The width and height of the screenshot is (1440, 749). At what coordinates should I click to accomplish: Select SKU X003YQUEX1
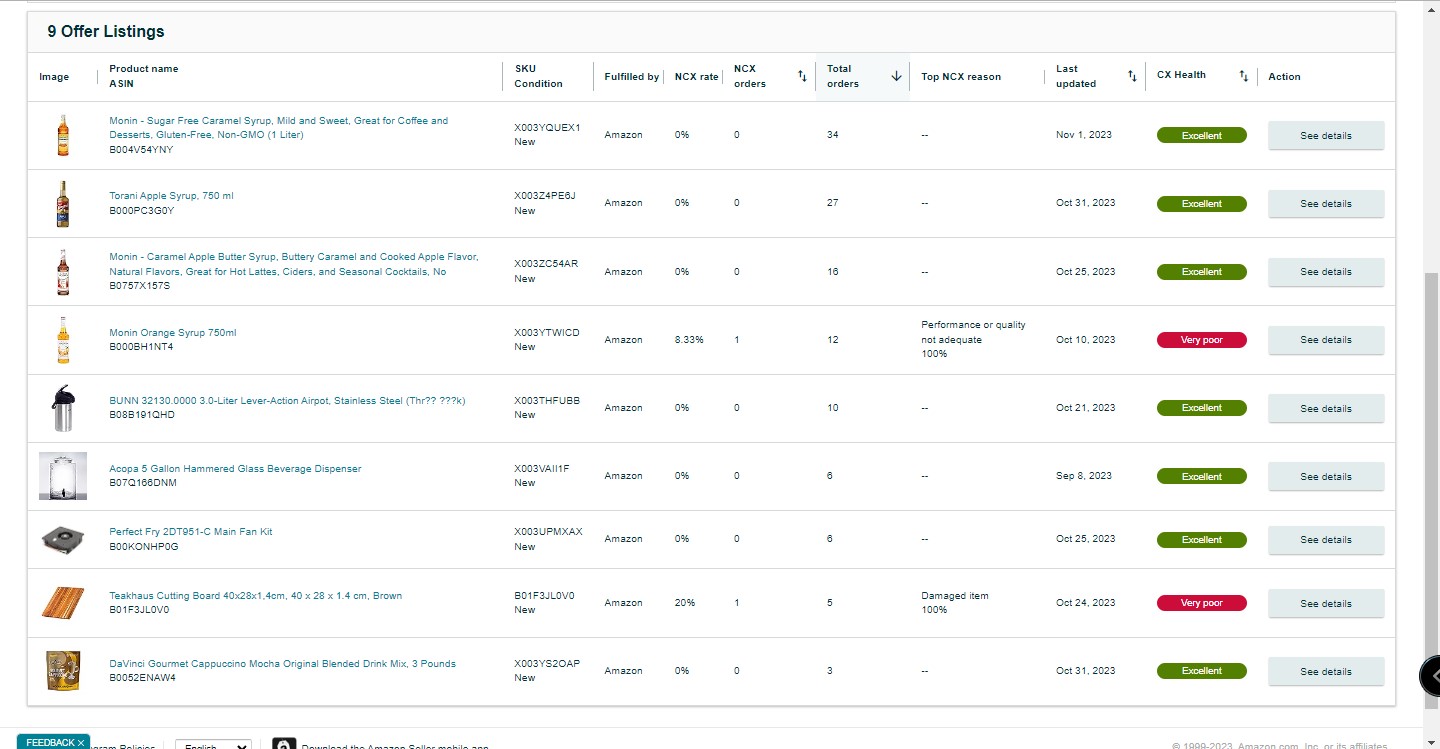click(547, 128)
